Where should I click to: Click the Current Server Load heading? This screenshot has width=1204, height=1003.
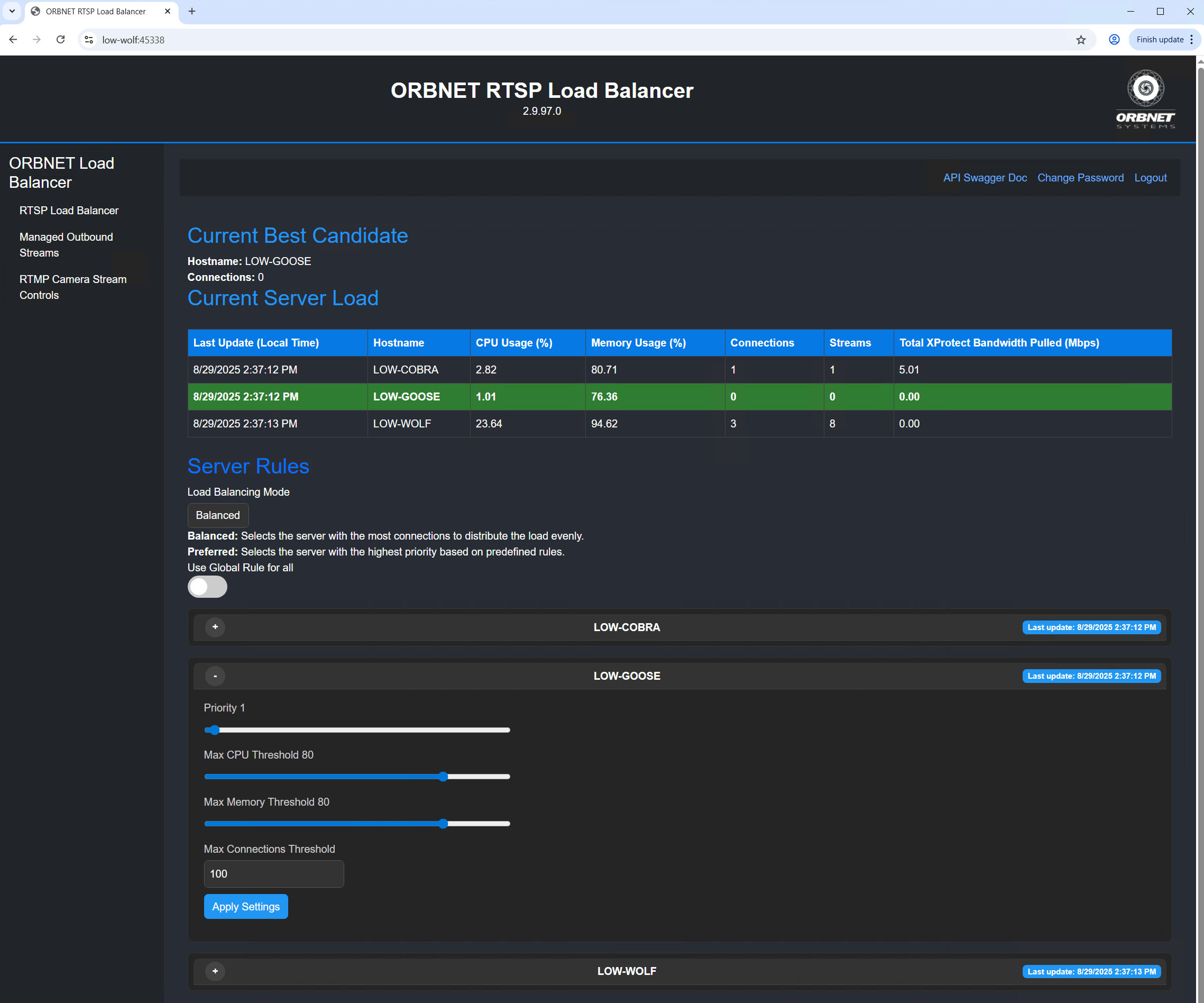[283, 298]
